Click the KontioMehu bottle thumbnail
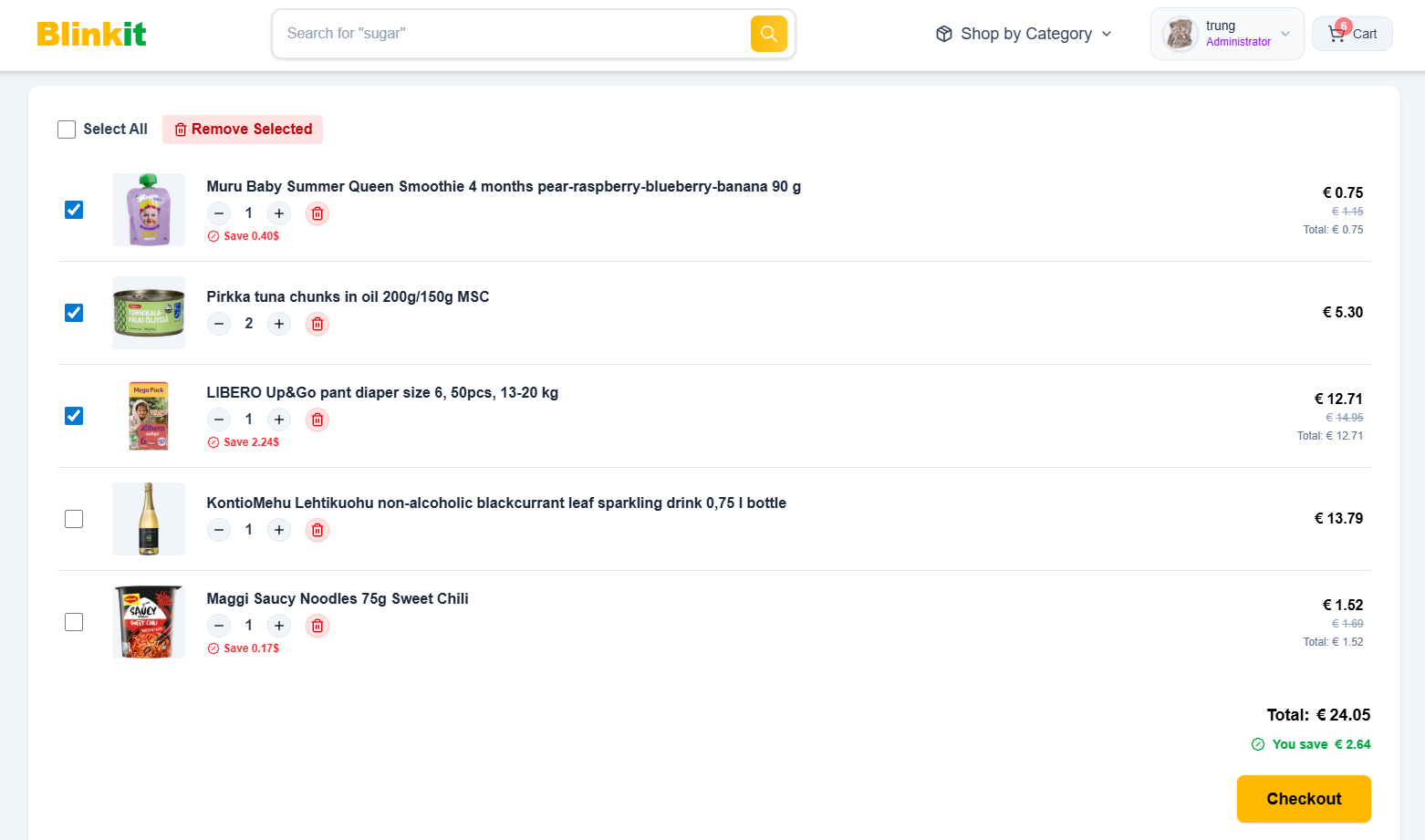The height and width of the screenshot is (840, 1425). click(149, 519)
